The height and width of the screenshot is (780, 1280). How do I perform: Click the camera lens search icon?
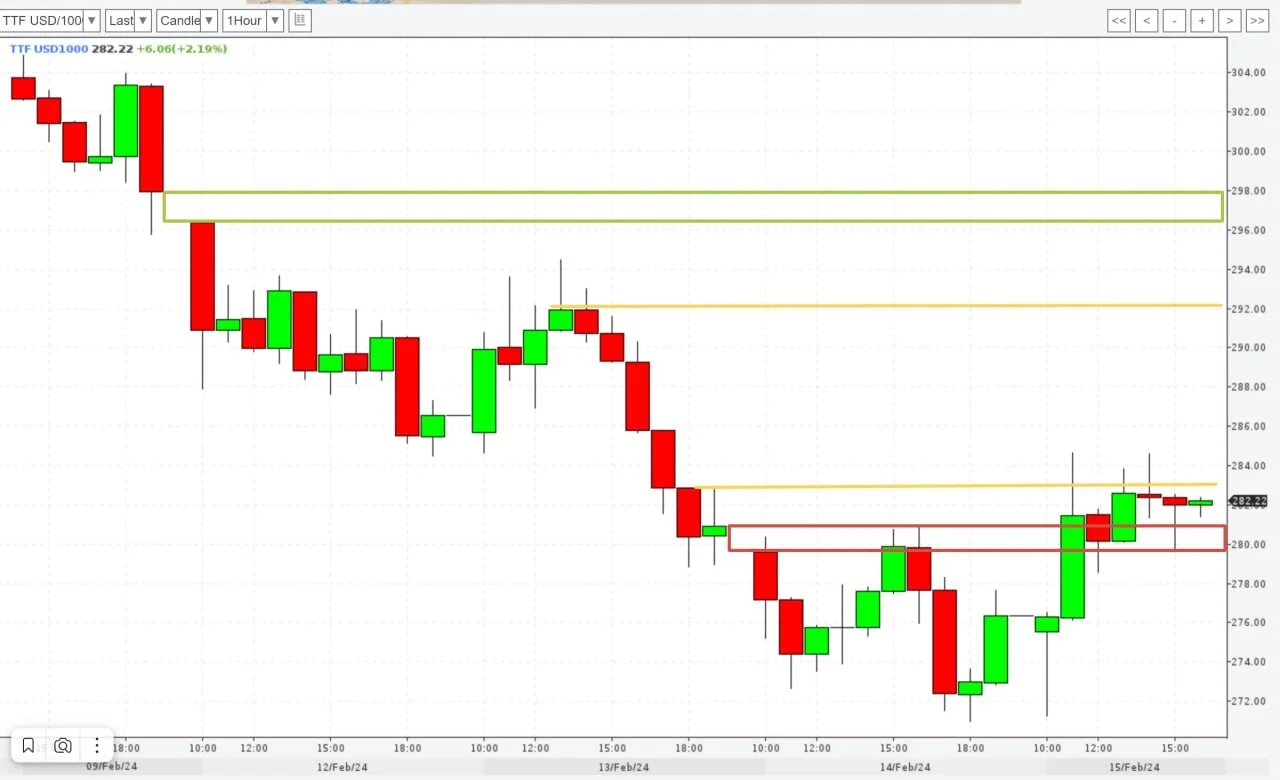click(63, 745)
